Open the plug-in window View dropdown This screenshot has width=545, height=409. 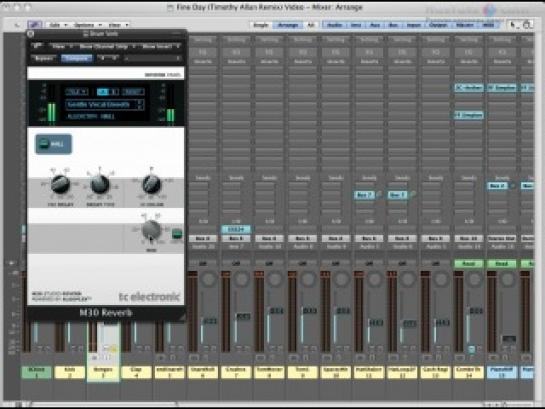pyautogui.click(x=62, y=46)
